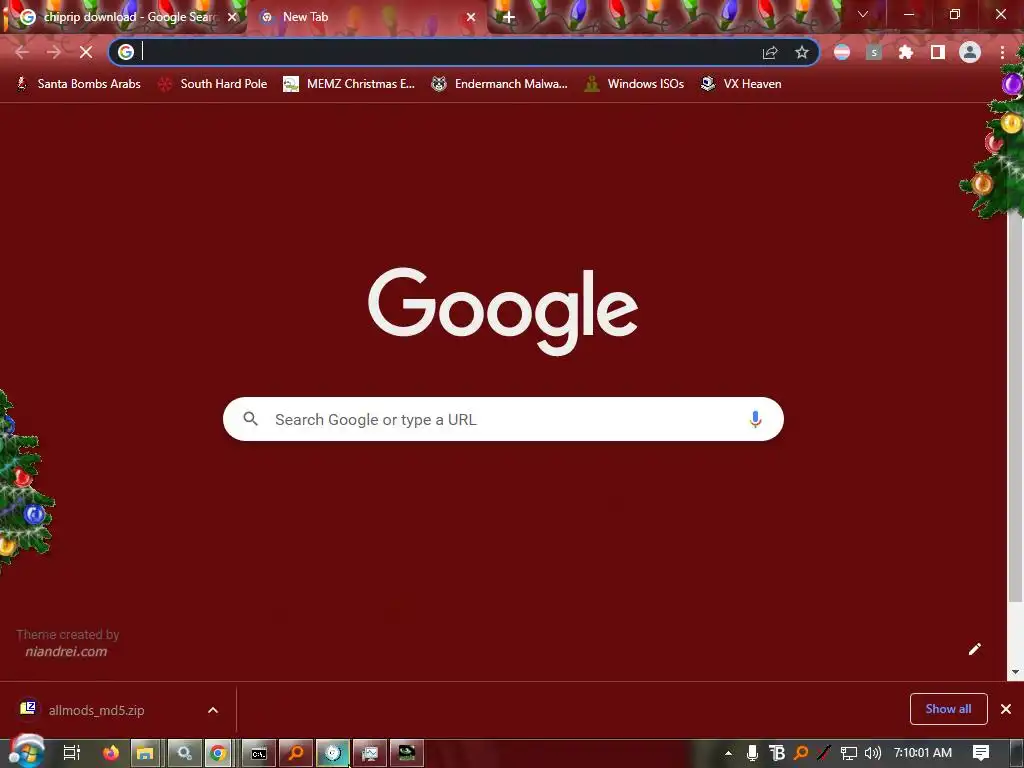1024x768 pixels.
Task: Close the New Tab tab
Action: (471, 17)
